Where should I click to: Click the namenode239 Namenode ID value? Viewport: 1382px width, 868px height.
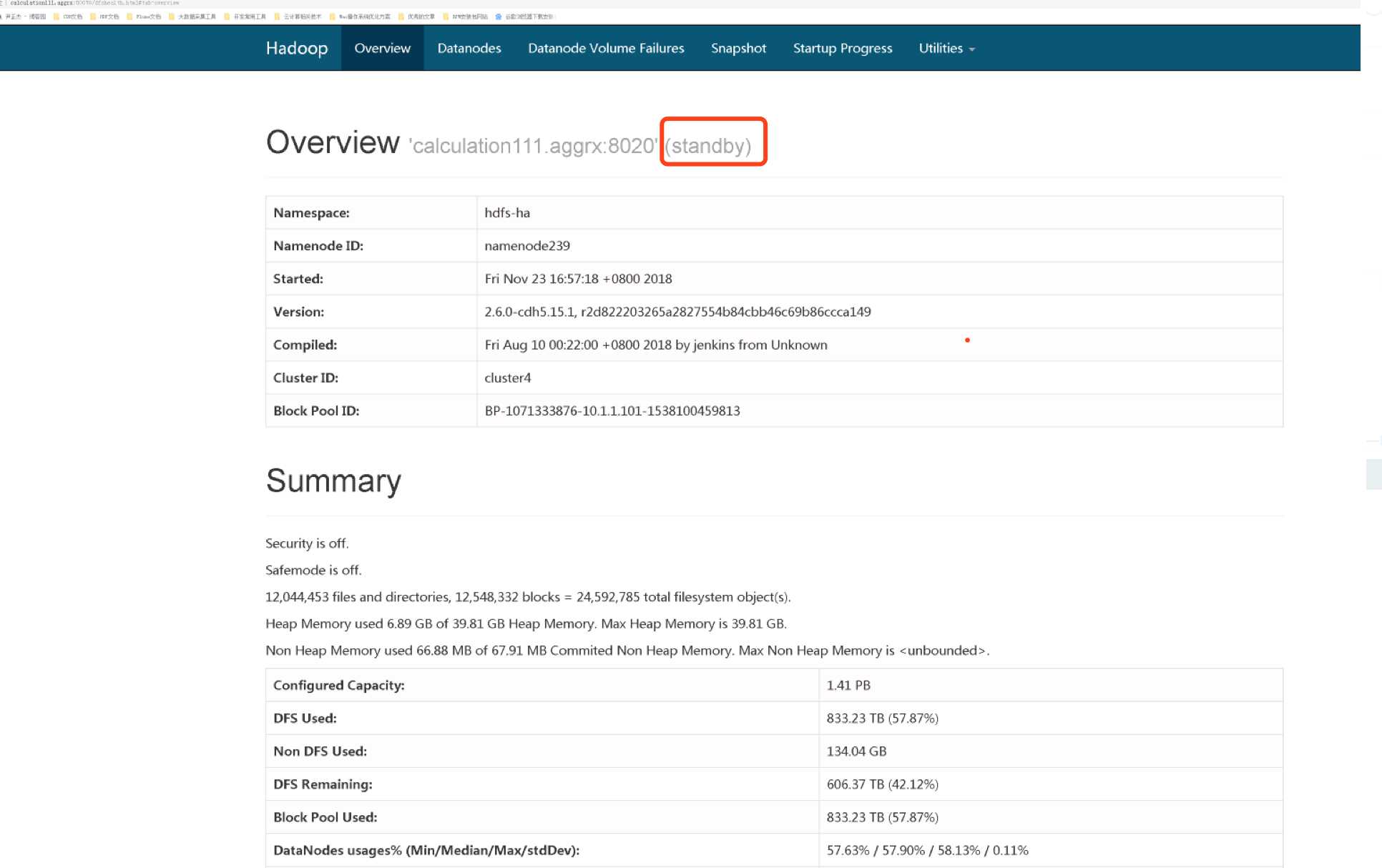click(x=526, y=245)
